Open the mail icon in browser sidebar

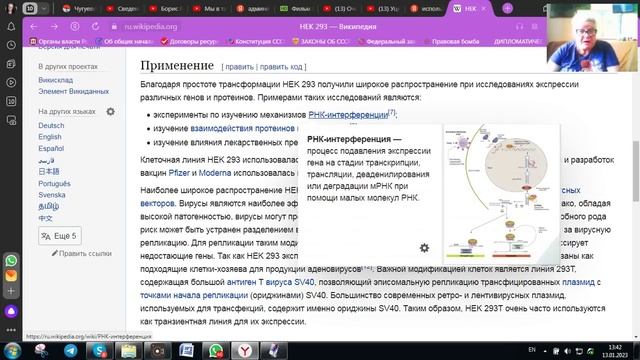(x=11, y=276)
